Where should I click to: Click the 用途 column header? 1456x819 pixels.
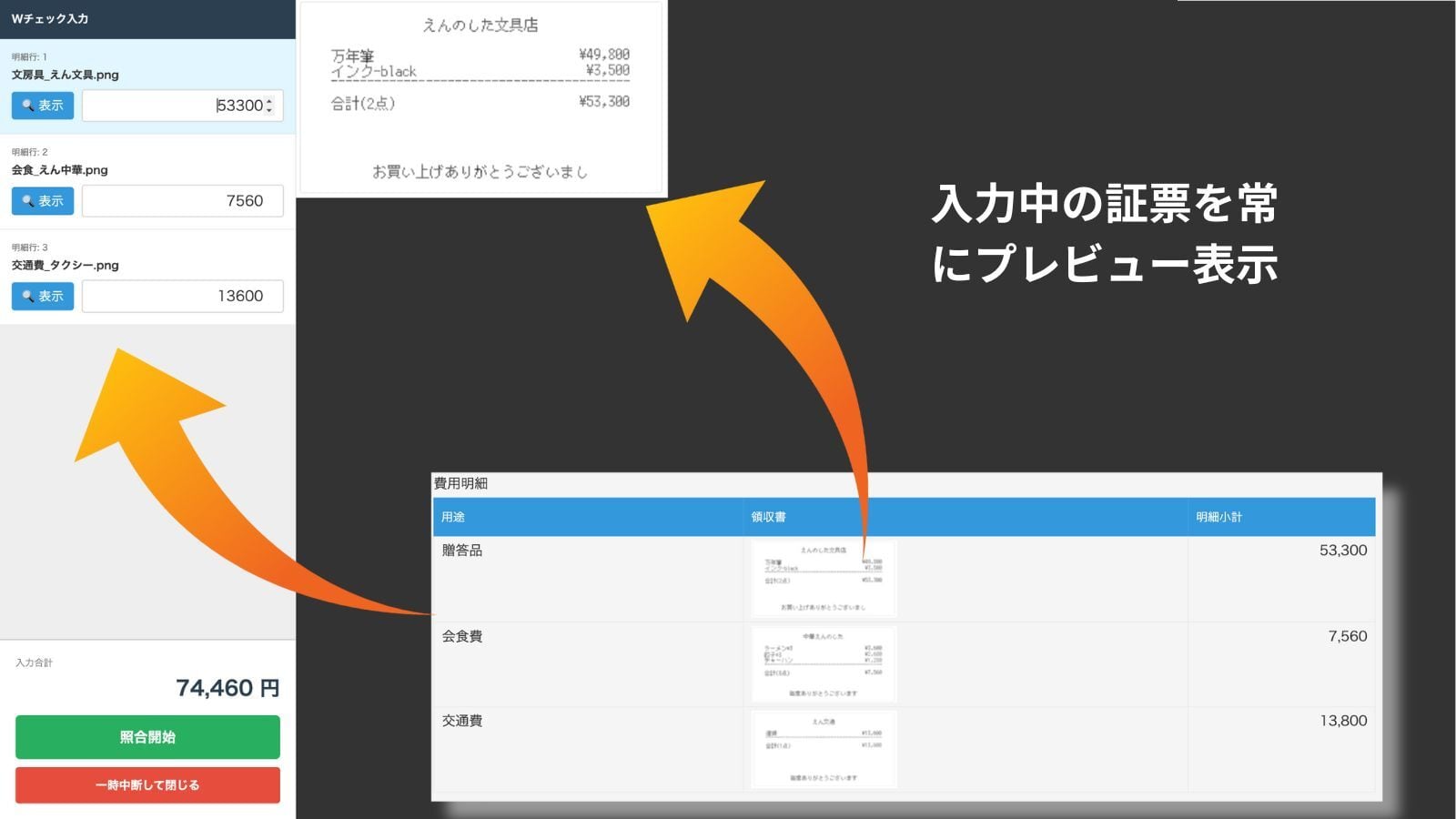(x=453, y=517)
